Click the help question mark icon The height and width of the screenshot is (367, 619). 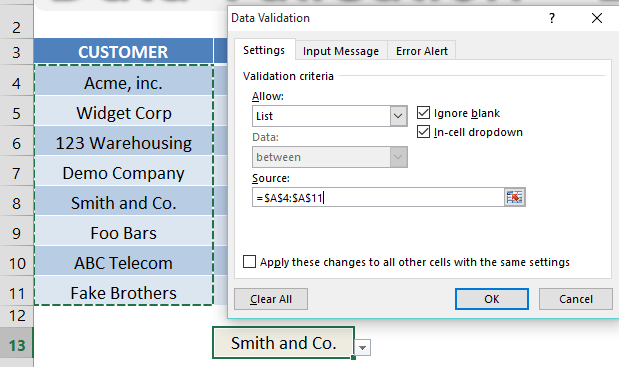[x=552, y=18]
